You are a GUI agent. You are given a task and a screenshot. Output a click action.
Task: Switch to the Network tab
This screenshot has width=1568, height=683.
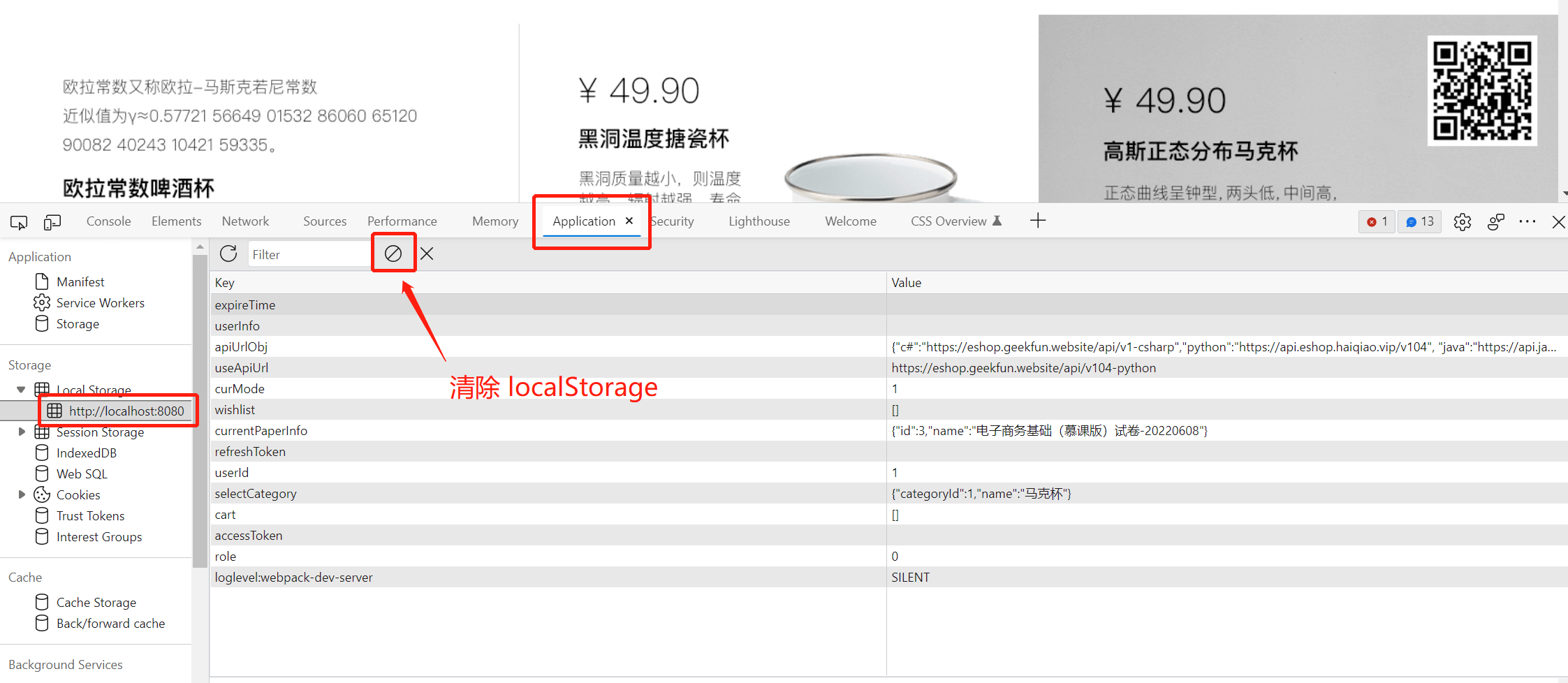(x=245, y=221)
